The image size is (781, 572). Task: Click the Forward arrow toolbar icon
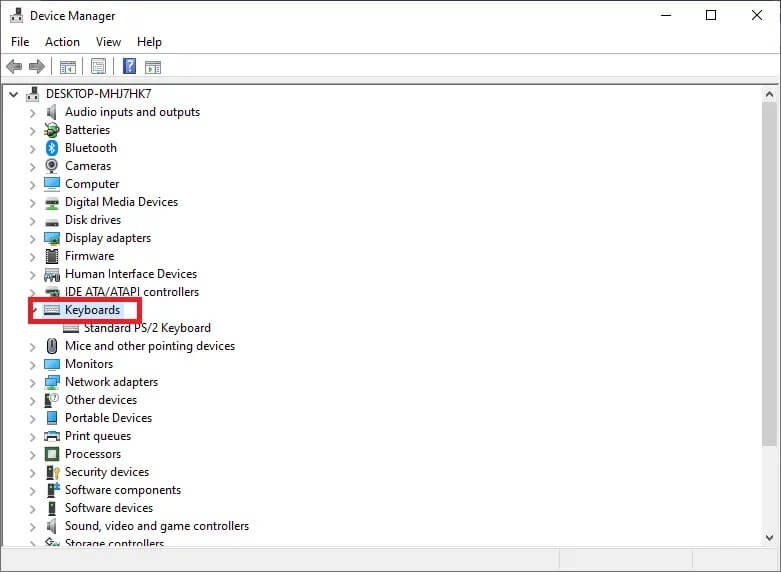pyautogui.click(x=37, y=66)
